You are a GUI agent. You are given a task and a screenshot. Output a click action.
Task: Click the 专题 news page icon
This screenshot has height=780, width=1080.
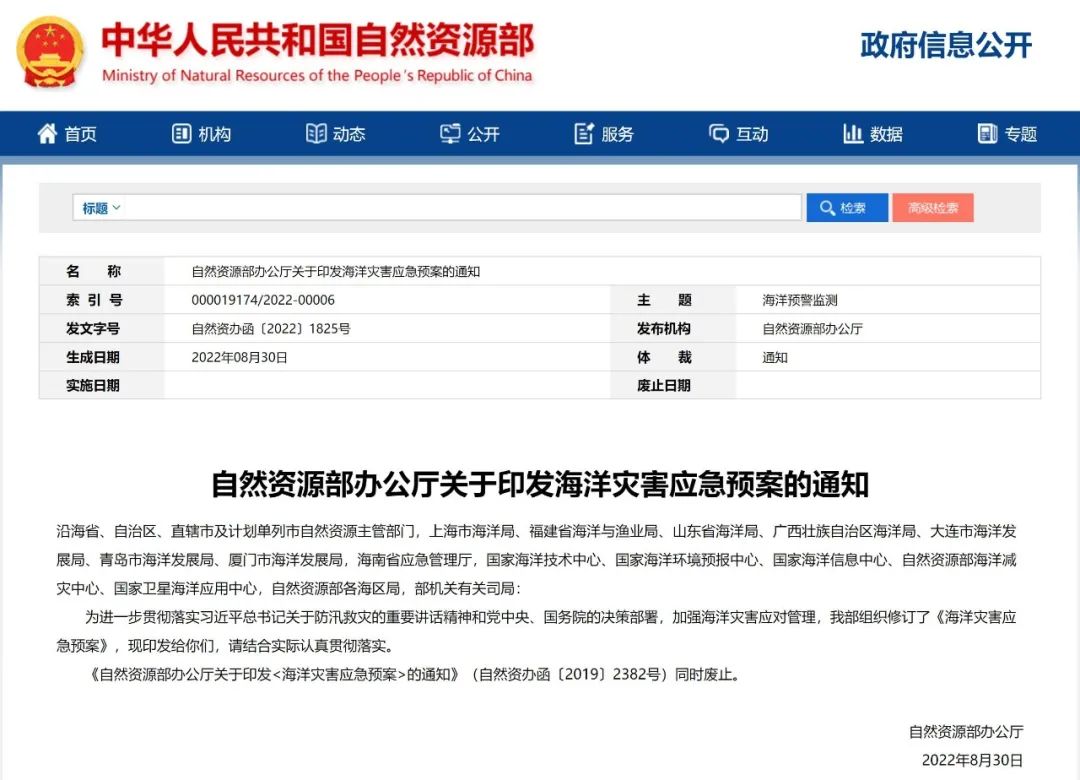click(x=988, y=134)
